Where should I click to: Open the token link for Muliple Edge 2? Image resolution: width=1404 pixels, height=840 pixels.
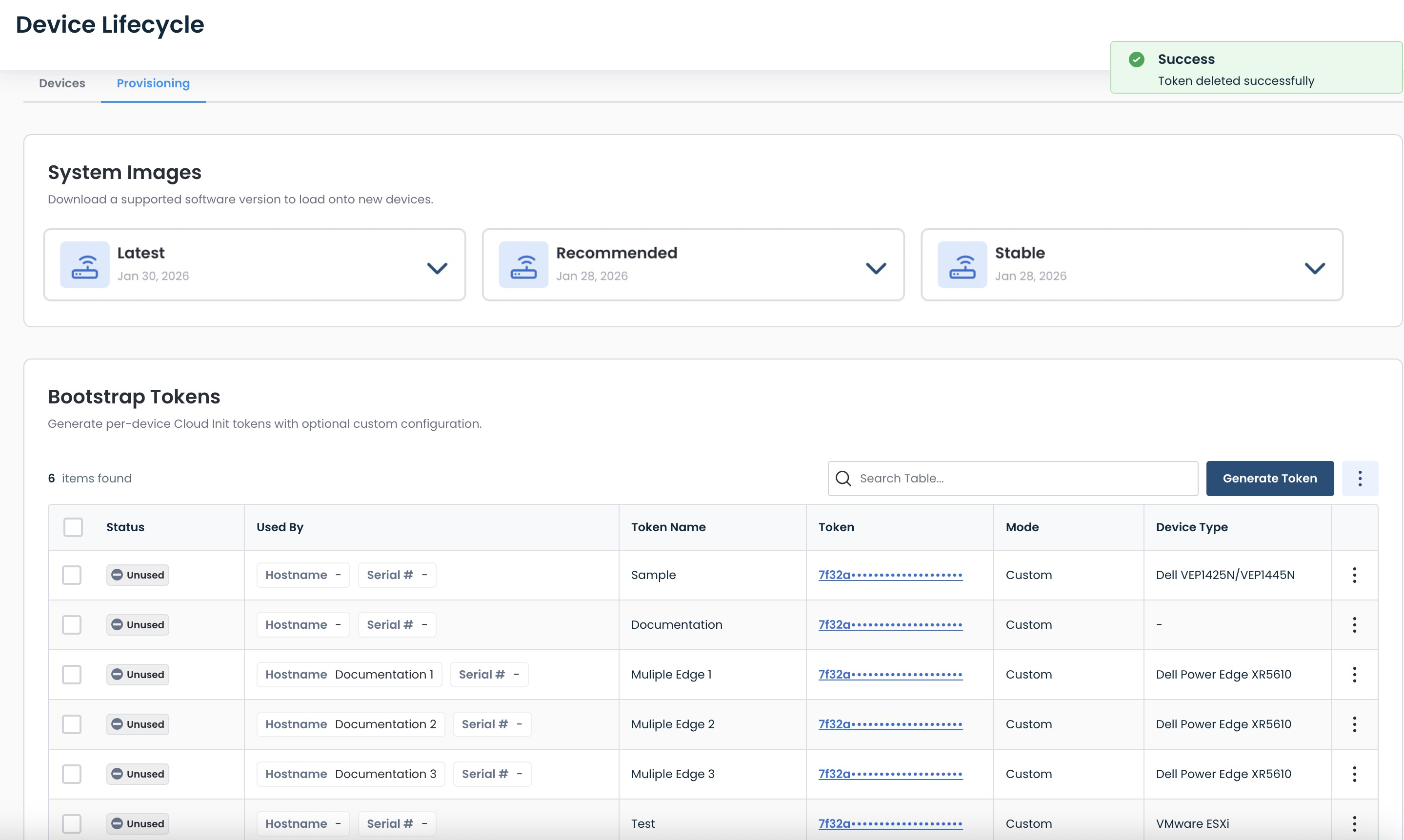click(x=890, y=724)
